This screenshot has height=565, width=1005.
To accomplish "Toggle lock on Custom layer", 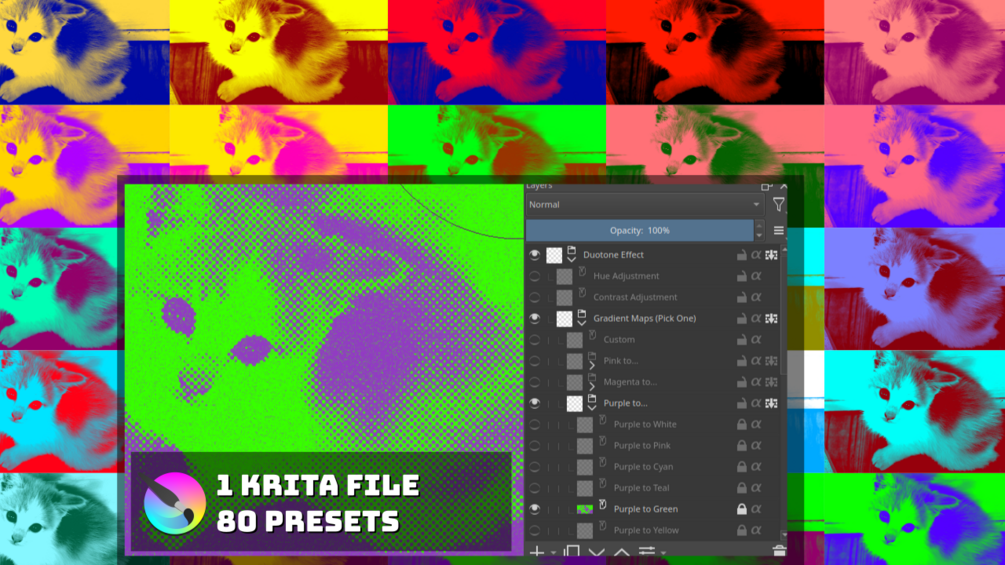I will (x=742, y=340).
